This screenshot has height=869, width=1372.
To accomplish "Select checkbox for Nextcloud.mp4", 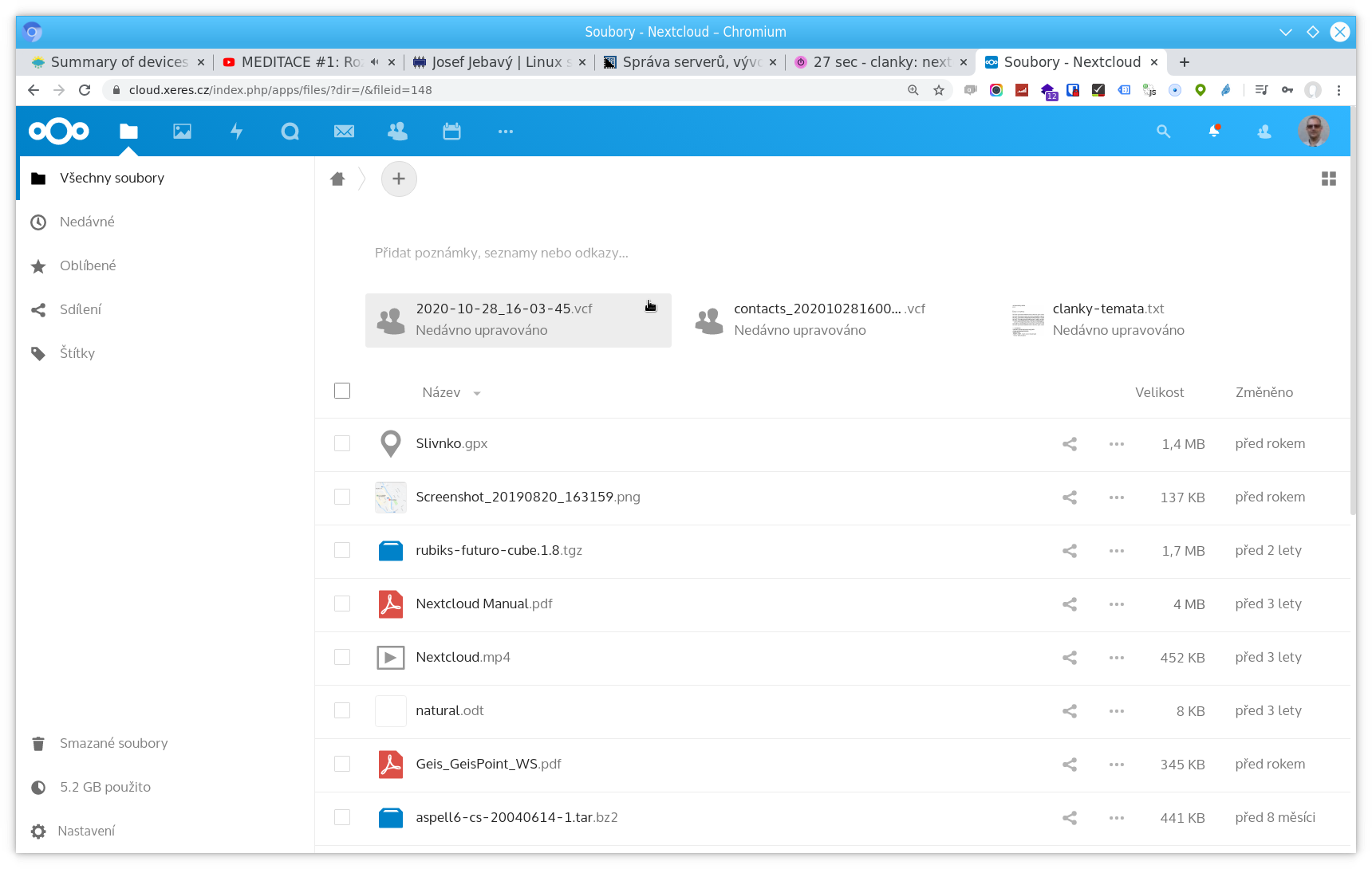I will (342, 657).
